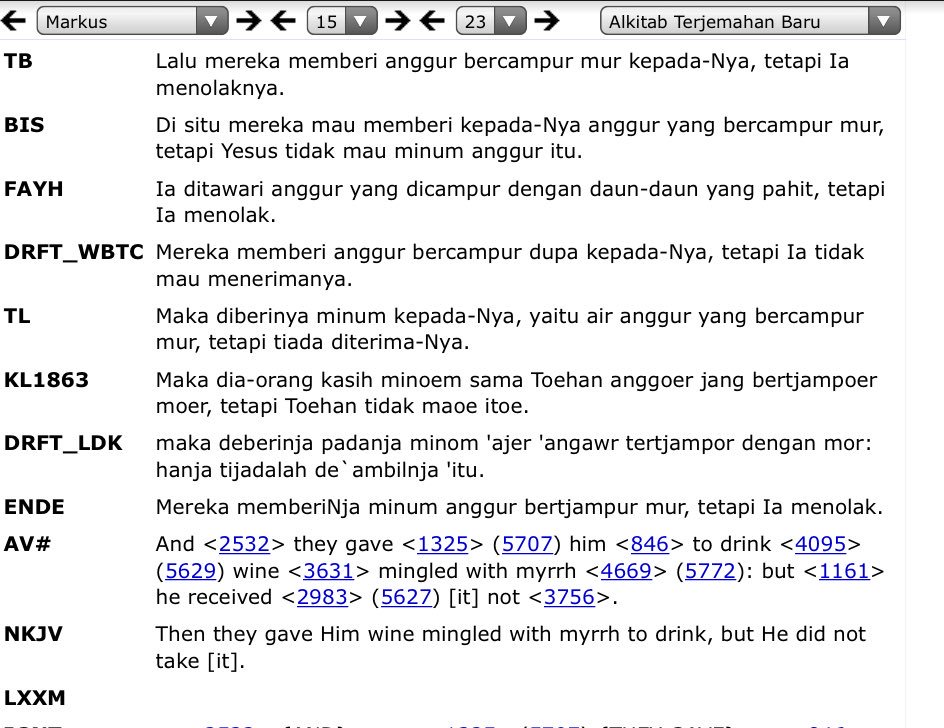The width and height of the screenshot is (944, 728).
Task: Open Strong's number 4669 link
Action: (x=626, y=571)
